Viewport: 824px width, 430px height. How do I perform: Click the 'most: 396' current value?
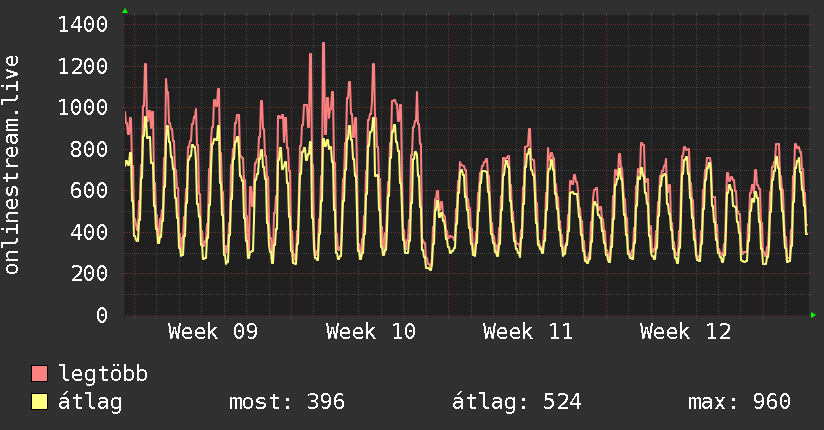pyautogui.click(x=287, y=402)
